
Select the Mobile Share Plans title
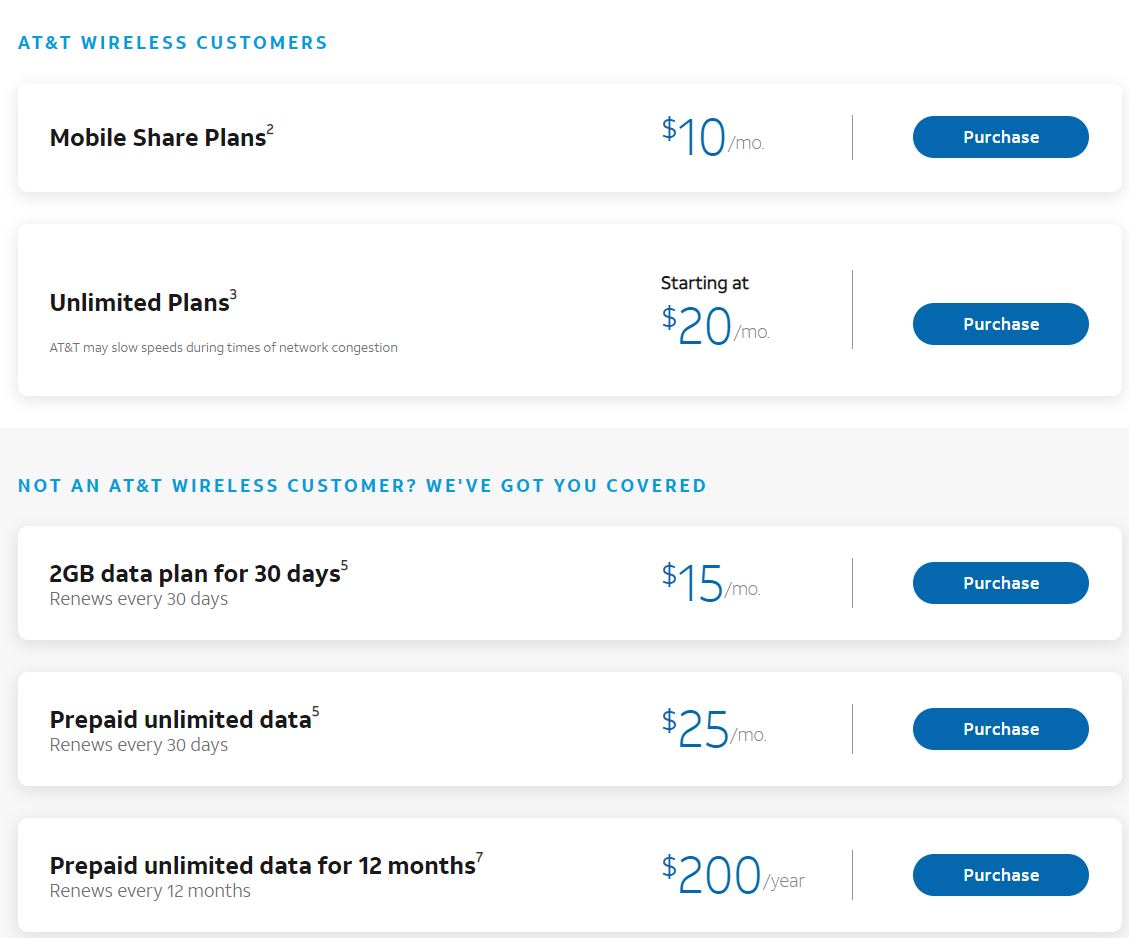(x=157, y=138)
